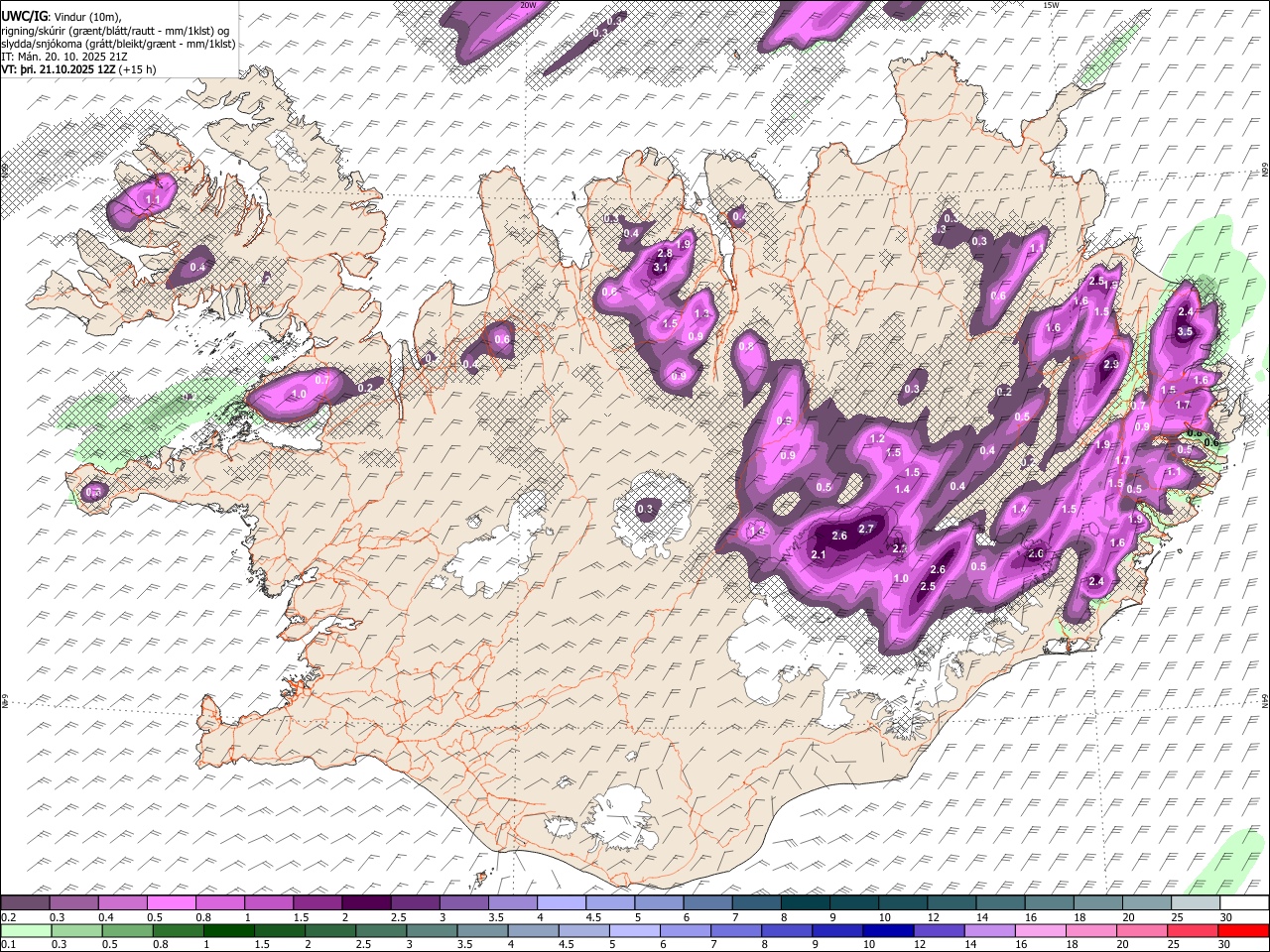
Task: Click the 'slydda/snjókoma' legend description line
Action: [x=118, y=44]
